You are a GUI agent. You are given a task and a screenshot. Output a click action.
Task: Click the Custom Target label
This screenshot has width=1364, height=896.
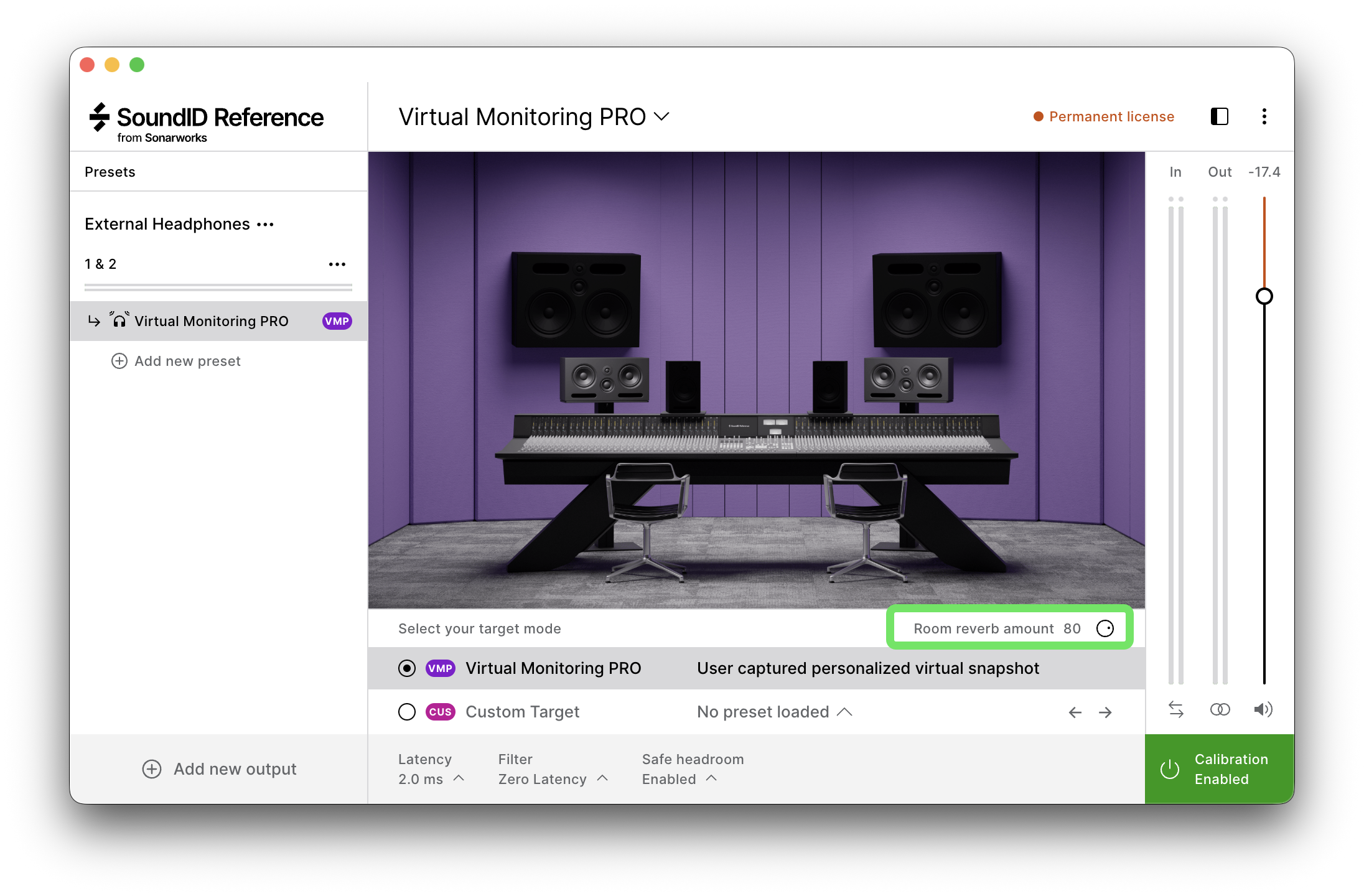[x=522, y=712]
